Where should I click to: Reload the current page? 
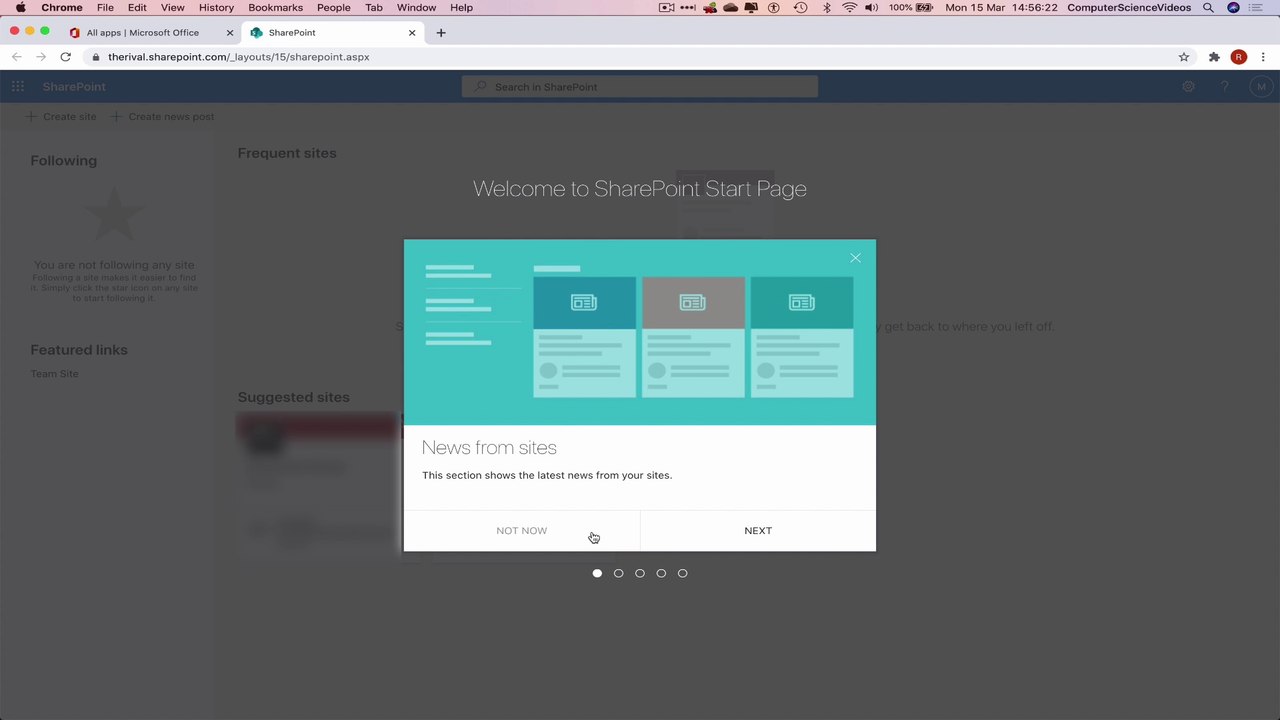pos(65,57)
